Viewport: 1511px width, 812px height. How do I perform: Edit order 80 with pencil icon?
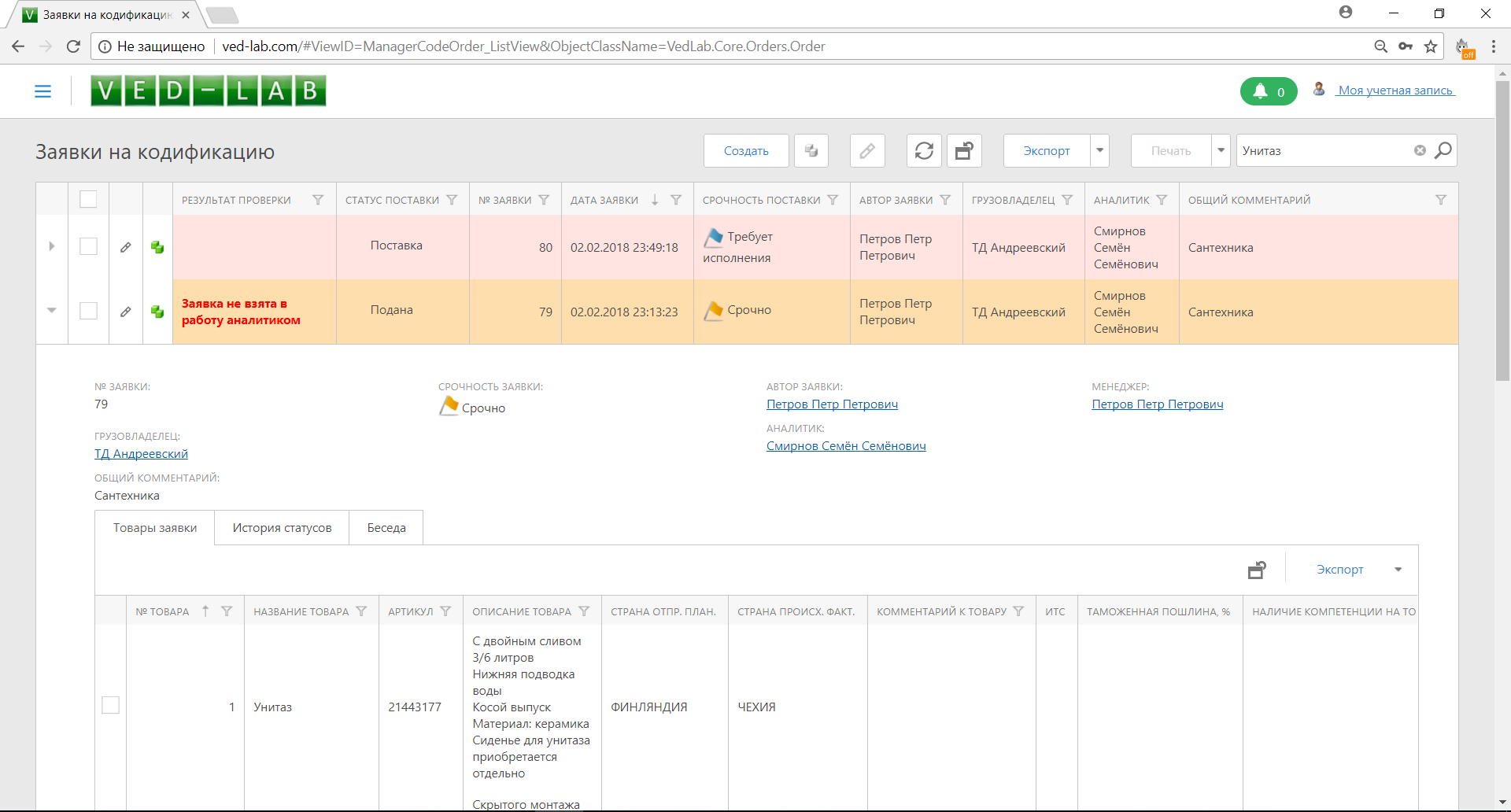(x=125, y=247)
